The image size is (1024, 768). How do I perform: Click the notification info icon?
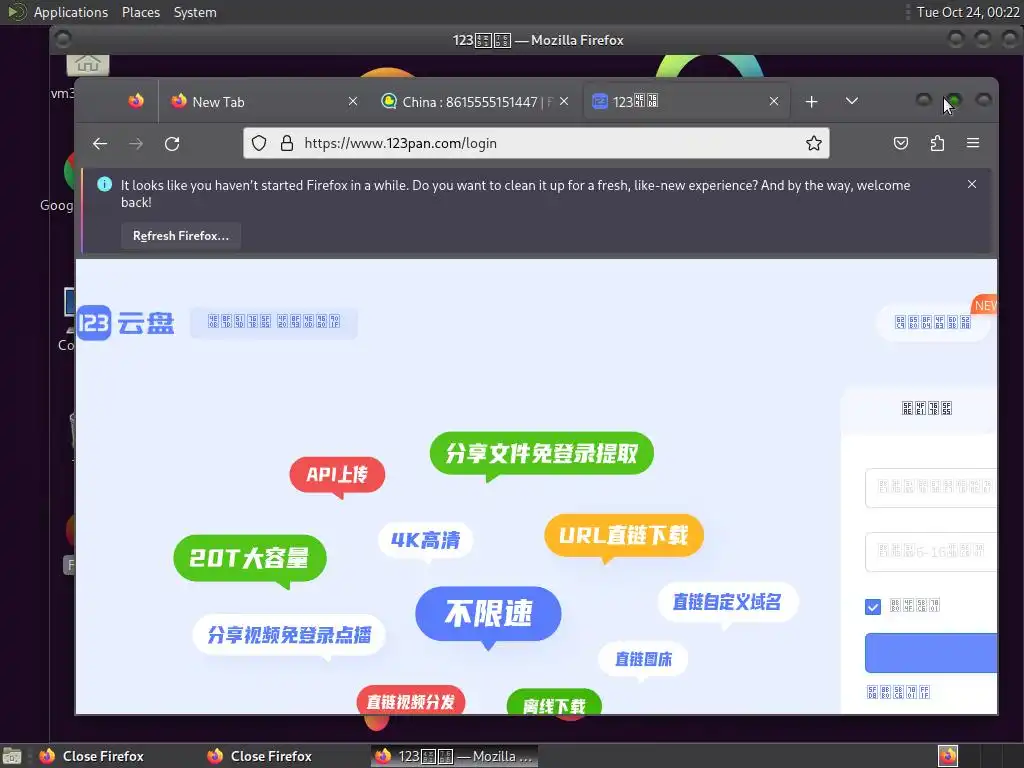pyautogui.click(x=104, y=185)
